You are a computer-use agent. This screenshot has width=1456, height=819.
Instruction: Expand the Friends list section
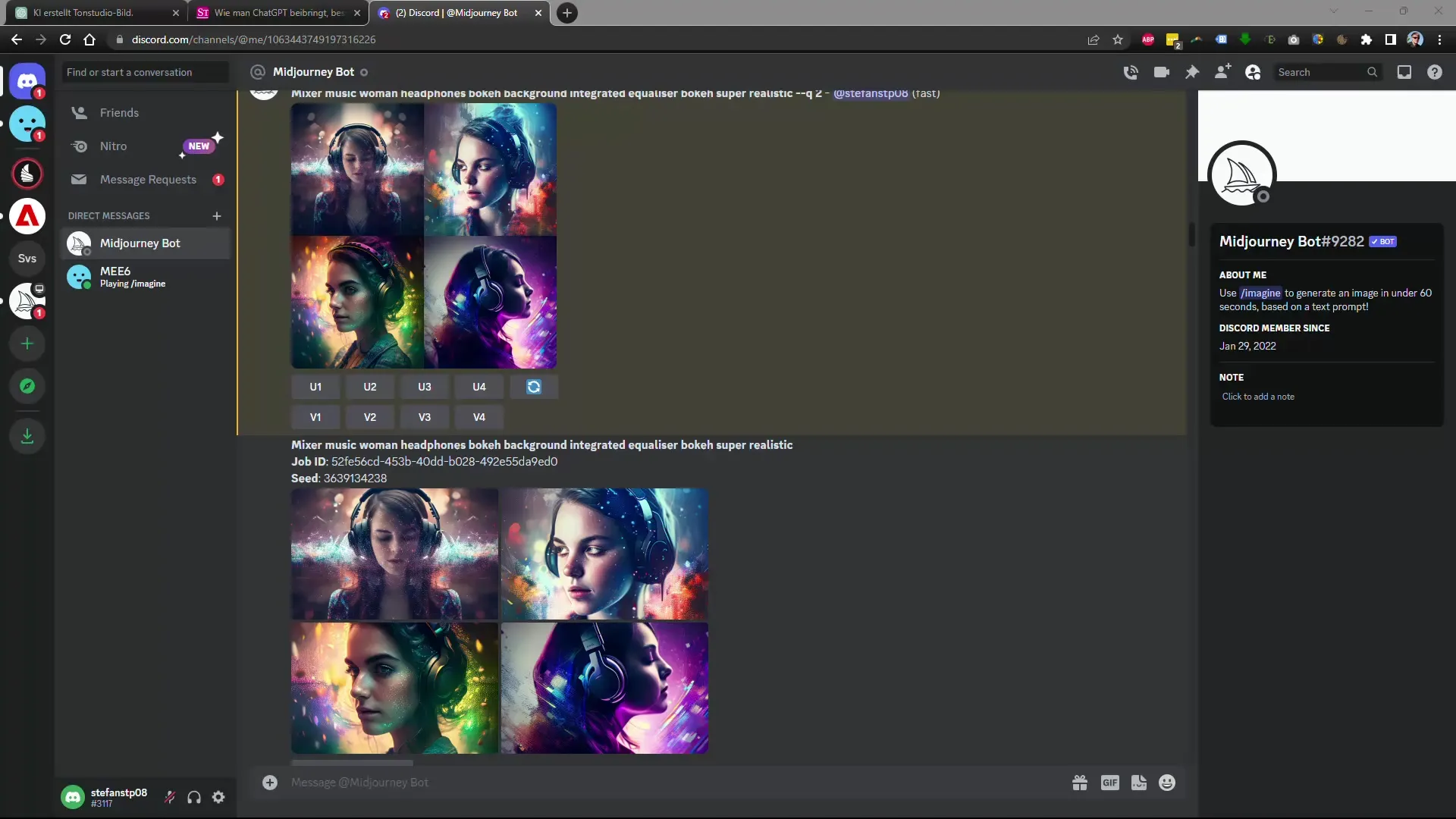tap(118, 112)
